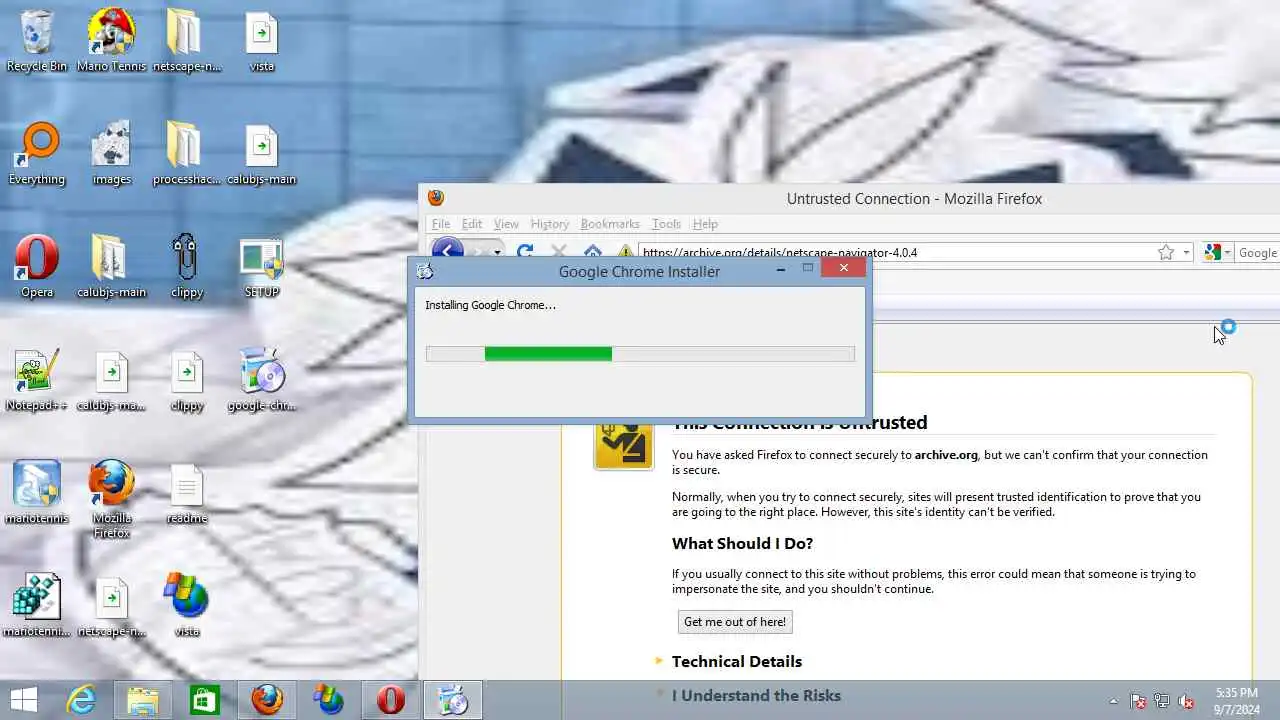
Task: Open the Firefox back history dropdown arrow
Action: click(x=497, y=252)
